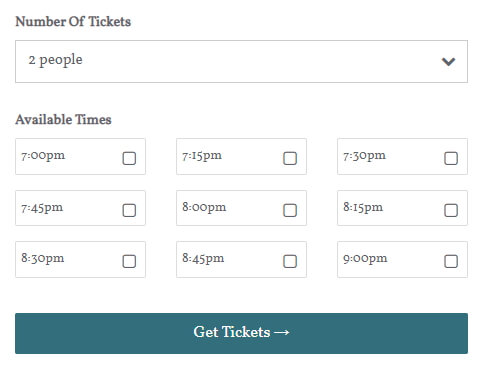Click the 8:45pm label text
Viewport: 483px width, 369px height.
[x=203, y=259]
